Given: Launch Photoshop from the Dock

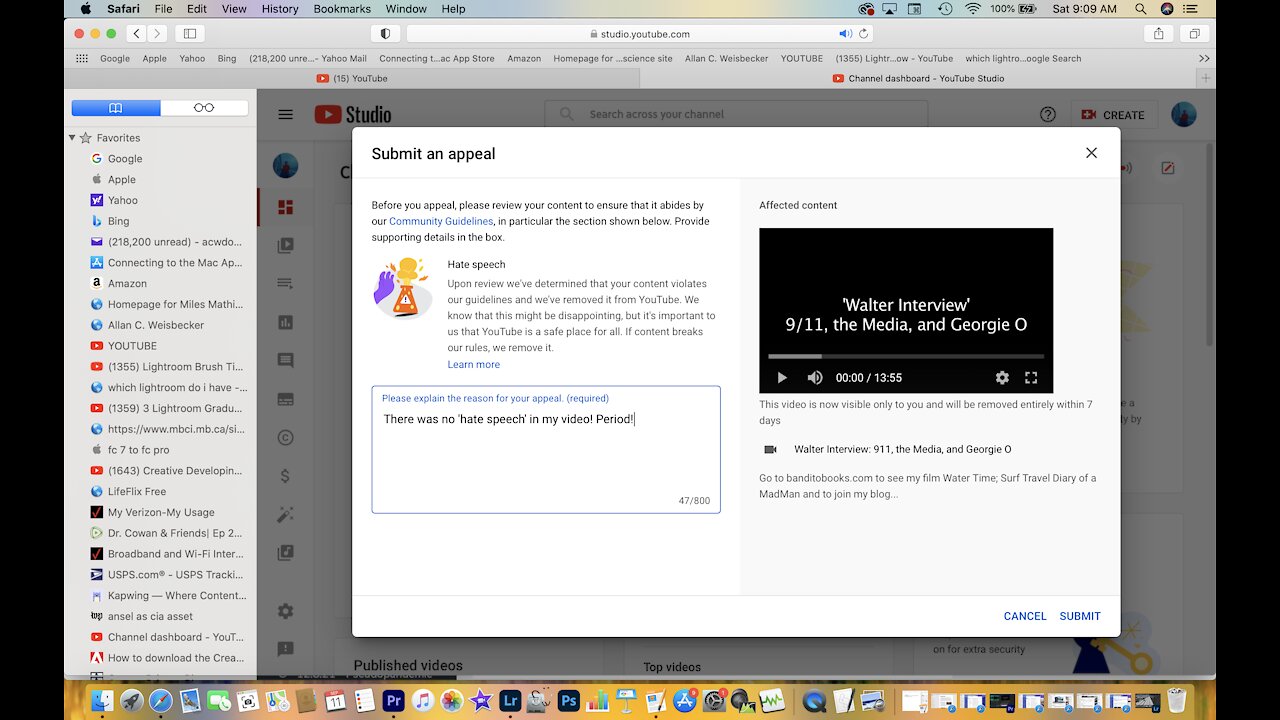Looking at the screenshot, I should click(x=569, y=701).
